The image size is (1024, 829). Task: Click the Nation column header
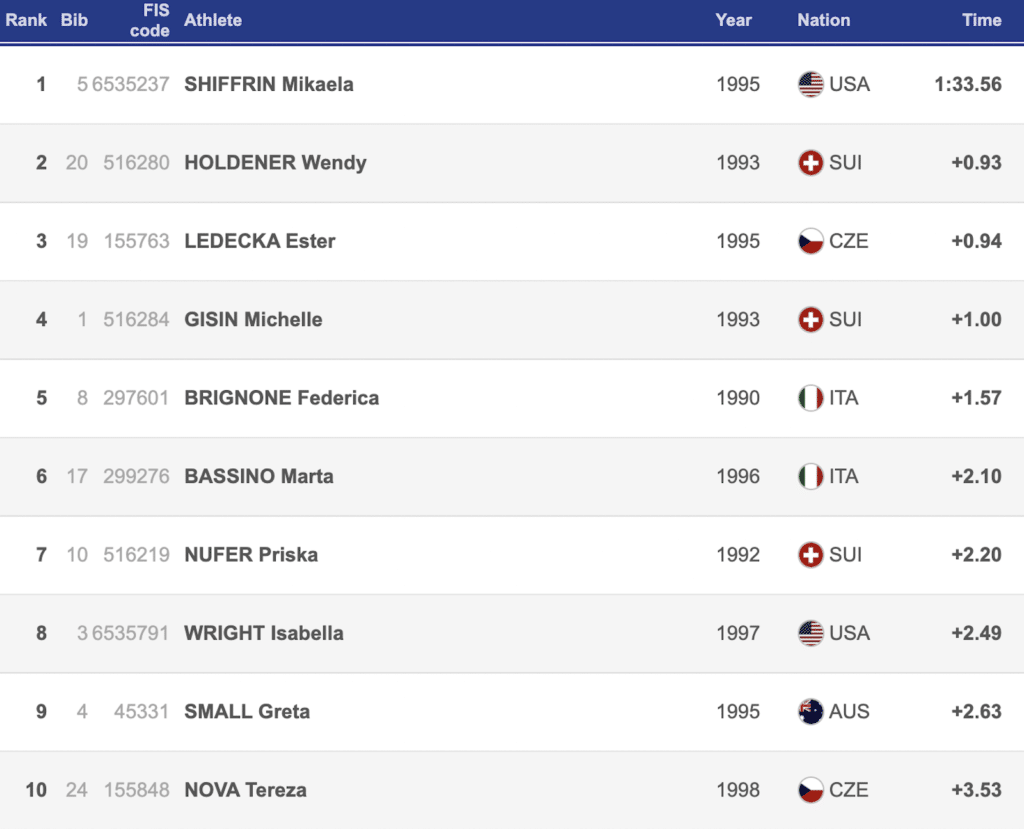tap(823, 20)
